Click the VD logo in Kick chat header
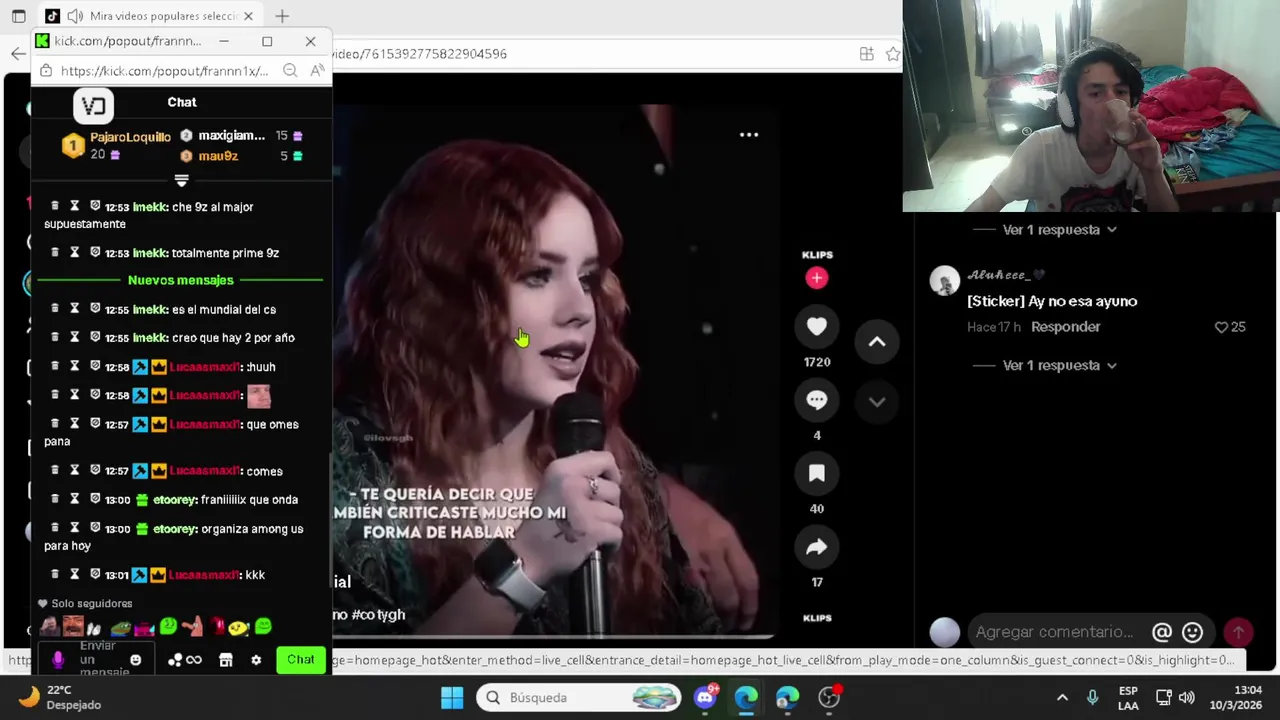This screenshot has height=720, width=1280. click(93, 105)
